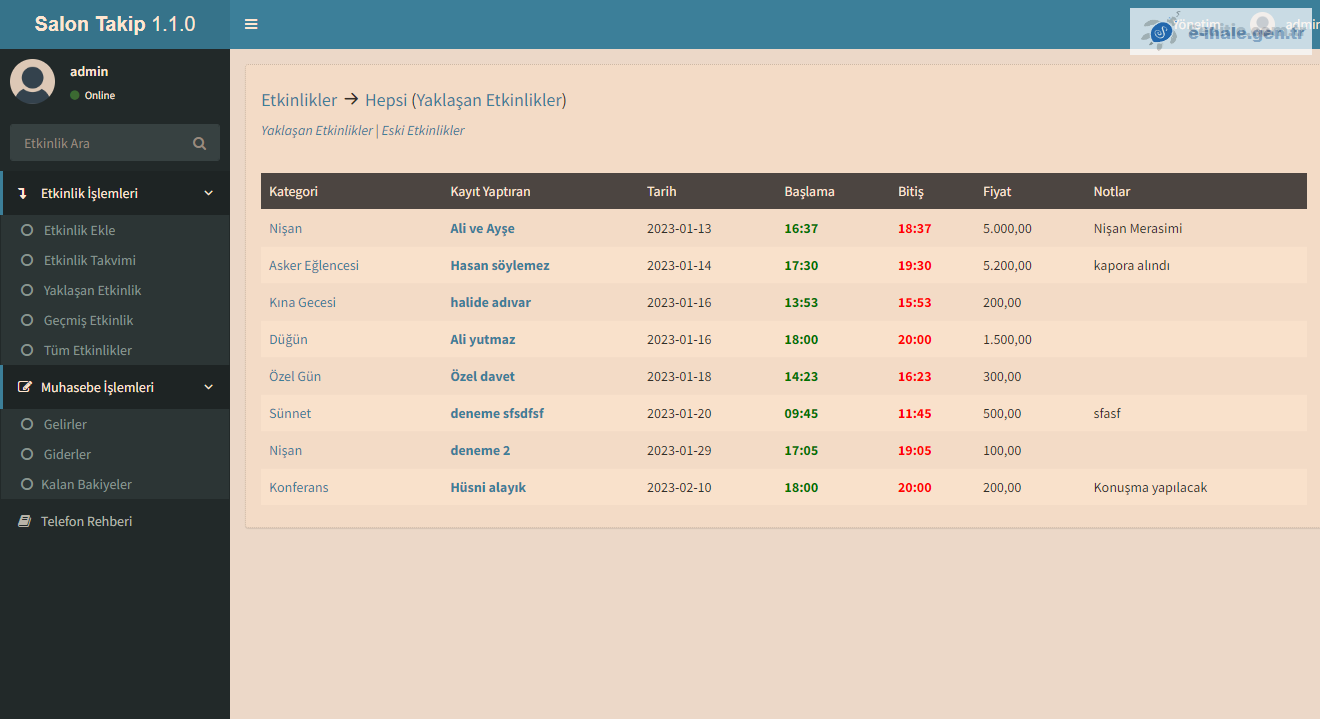Go to Kalan Bakiyeler menu item

pyautogui.click(x=86, y=484)
